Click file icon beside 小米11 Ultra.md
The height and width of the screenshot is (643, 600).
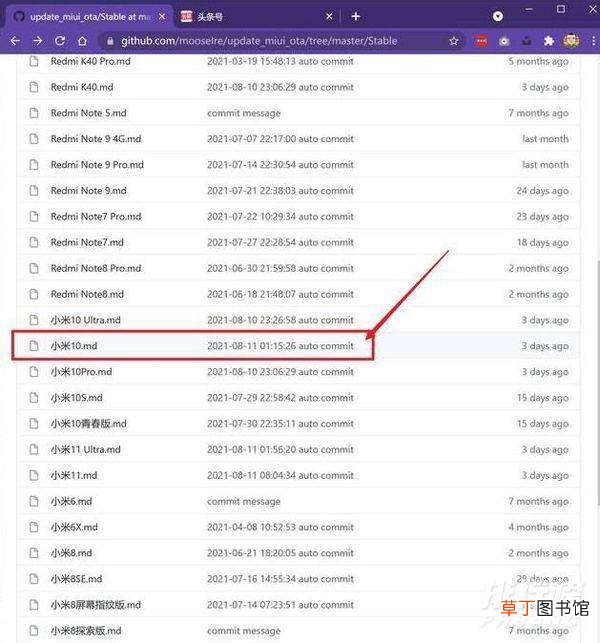[x=34, y=449]
